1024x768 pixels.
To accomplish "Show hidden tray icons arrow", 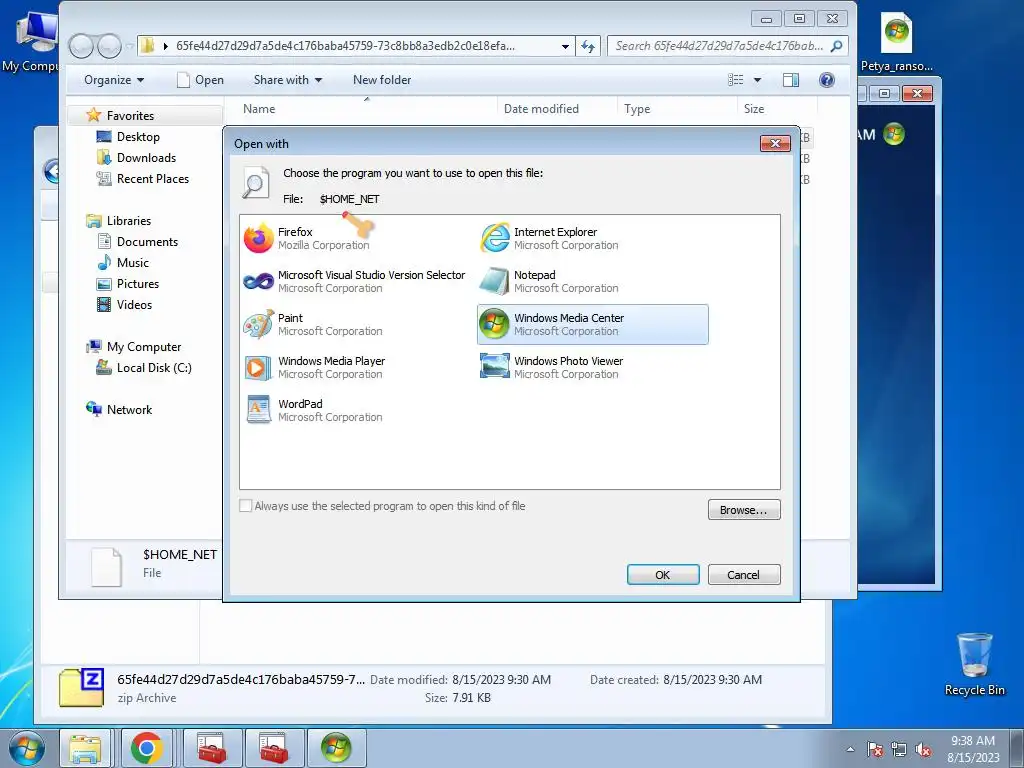I will click(x=850, y=749).
